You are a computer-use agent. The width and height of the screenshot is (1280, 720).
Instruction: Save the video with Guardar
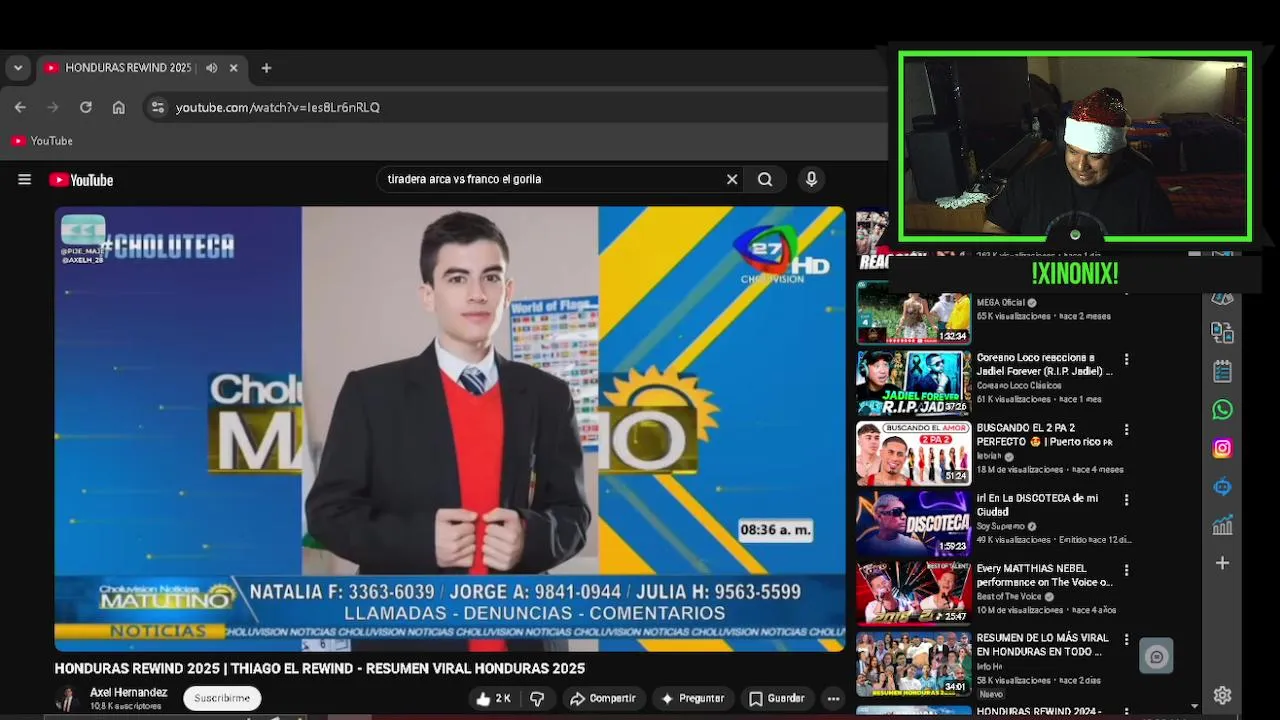tap(777, 698)
